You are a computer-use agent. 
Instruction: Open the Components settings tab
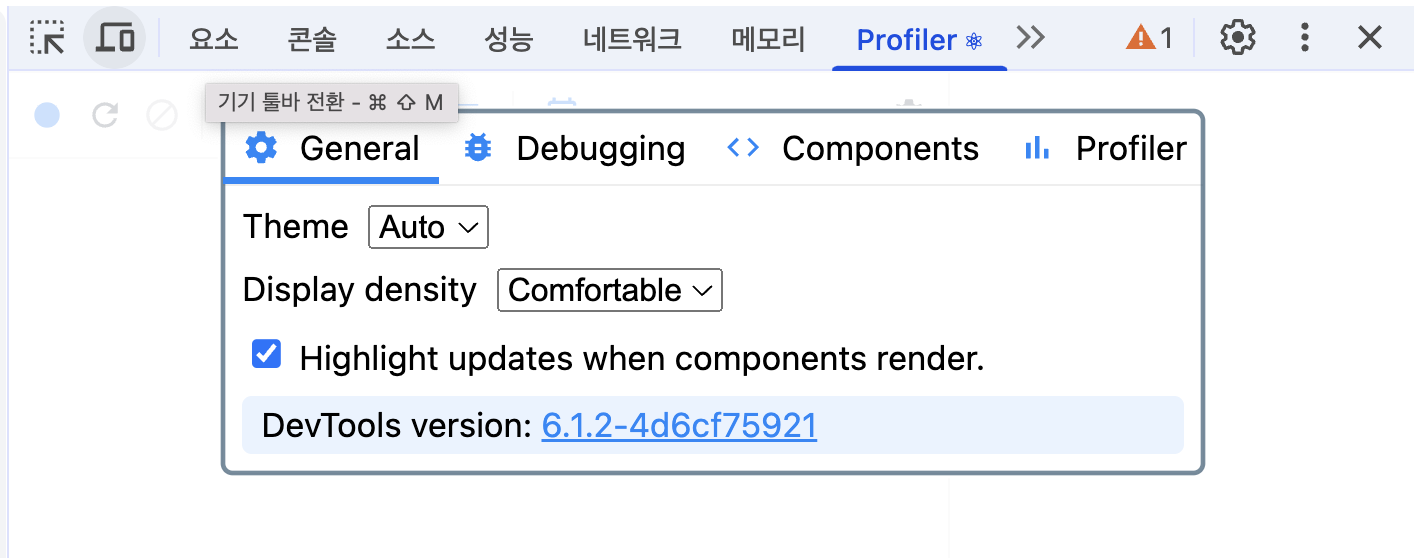click(853, 149)
